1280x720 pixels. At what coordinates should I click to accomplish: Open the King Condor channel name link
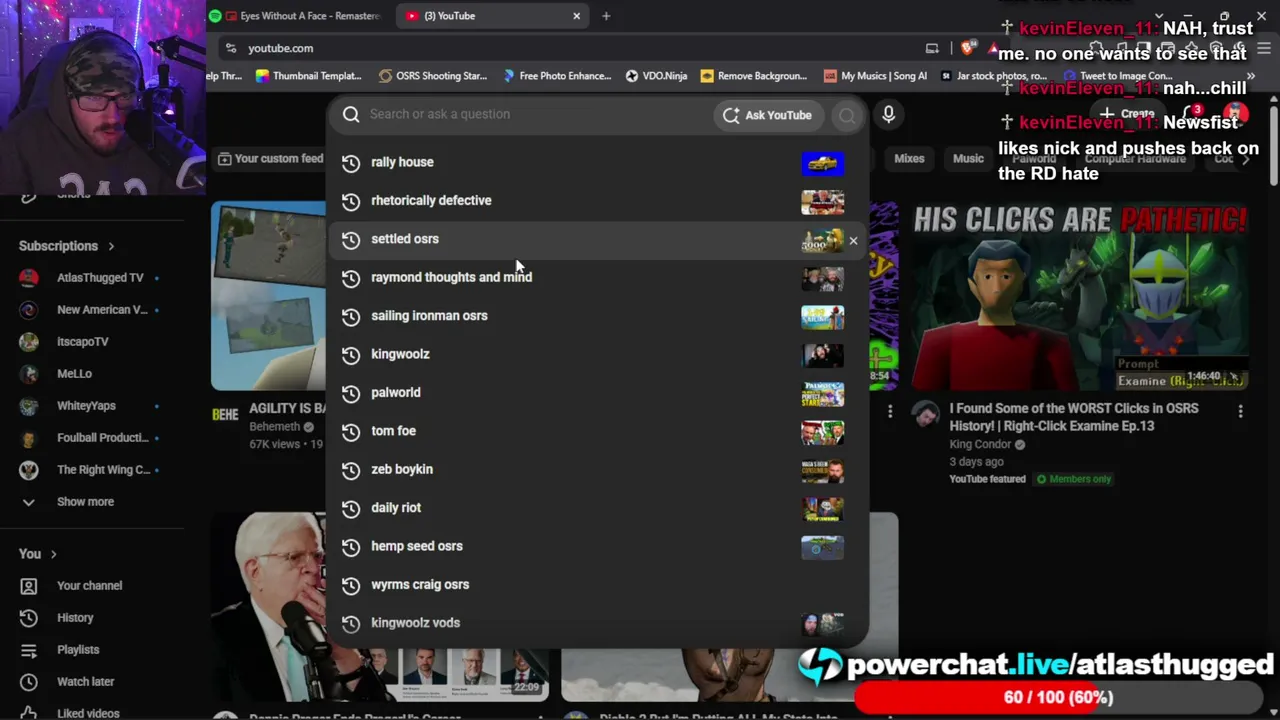980,444
